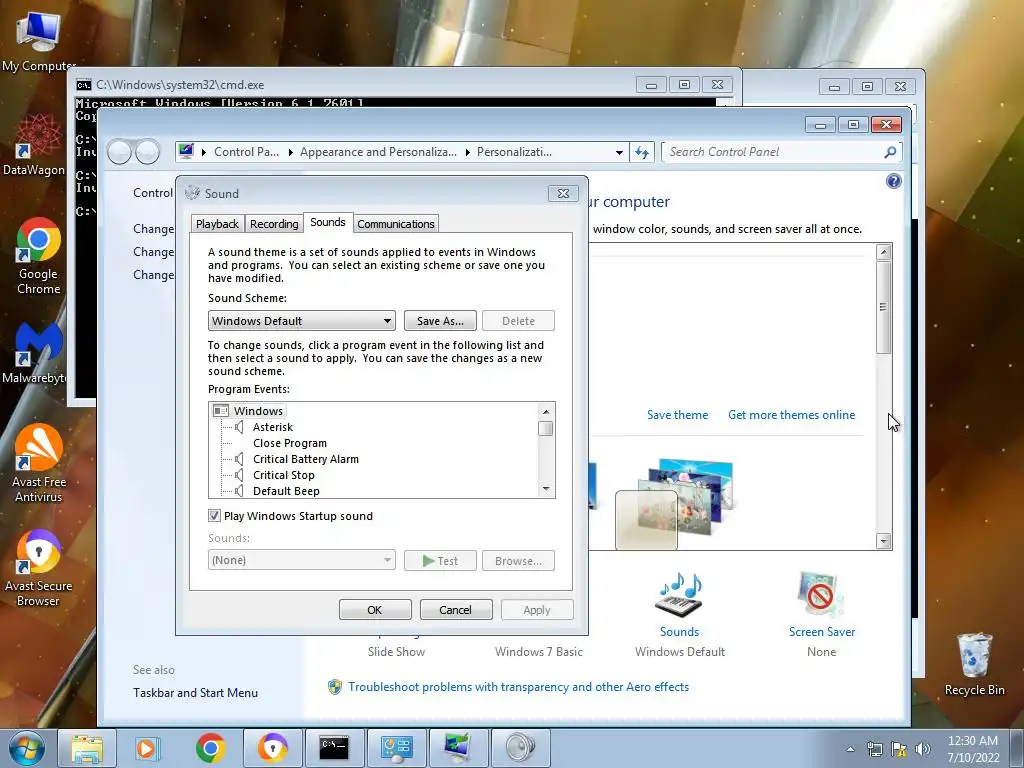Click the search magnifier in Control Panel
The height and width of the screenshot is (768, 1024).
[x=889, y=152]
